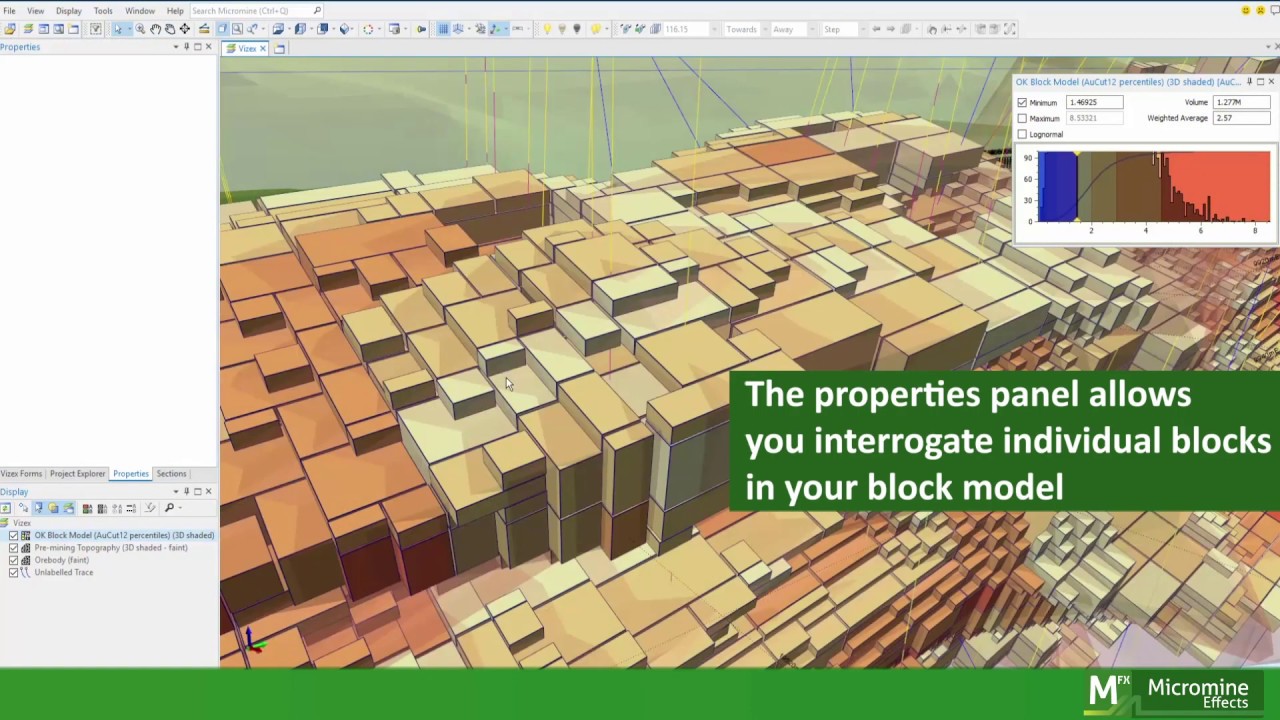Screen dimensions: 1280x720
Task: Open the Display menu
Action: pyautogui.click(x=69, y=10)
